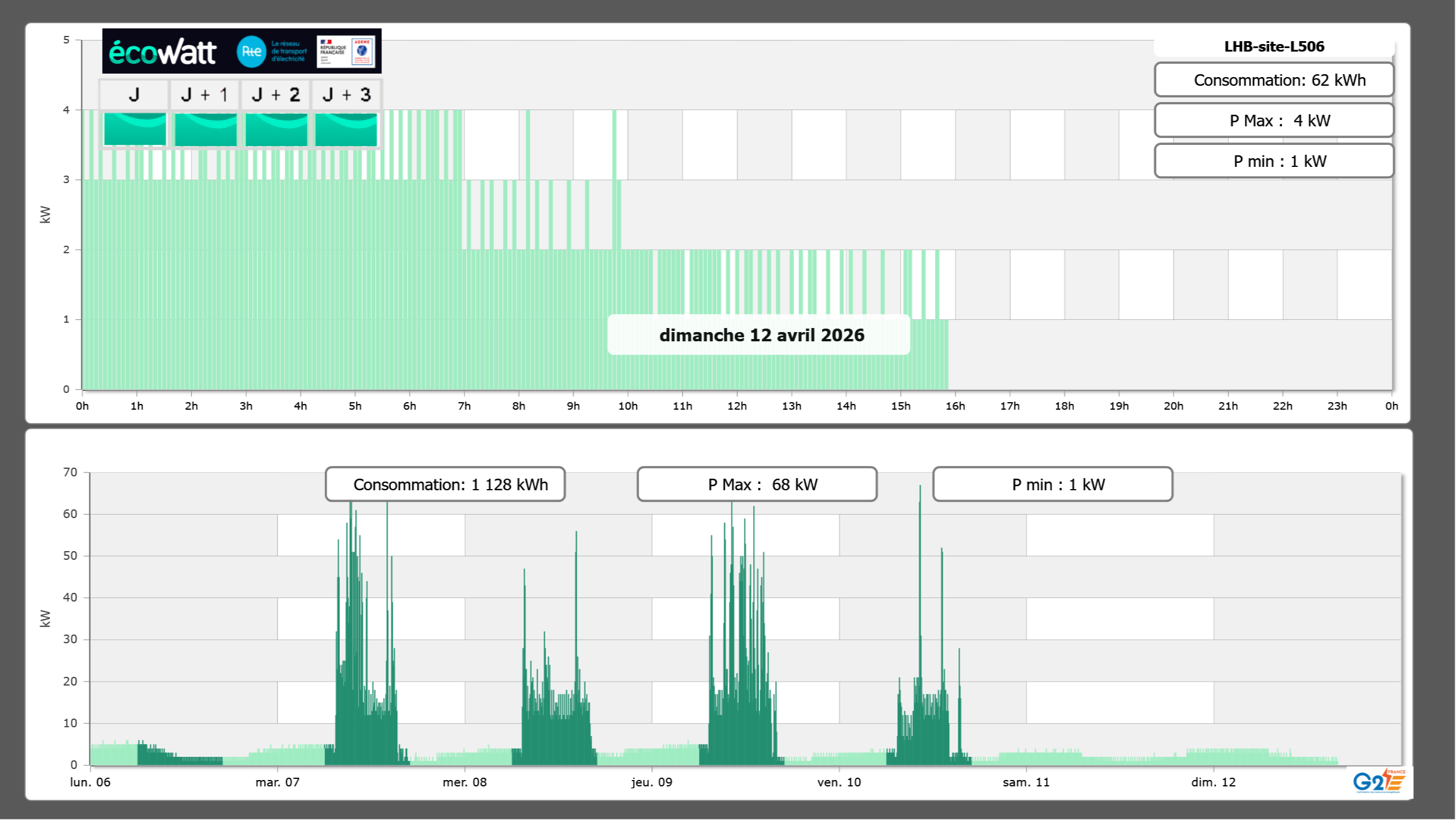The image size is (1456, 820).
Task: Click the green signal icon under J
Action: pos(135,129)
